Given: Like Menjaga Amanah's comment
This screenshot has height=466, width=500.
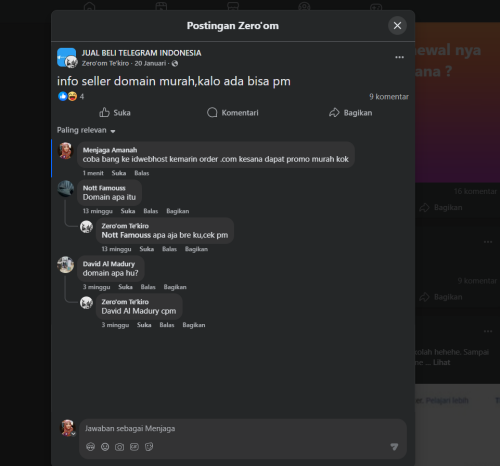Looking at the screenshot, I should [x=119, y=173].
